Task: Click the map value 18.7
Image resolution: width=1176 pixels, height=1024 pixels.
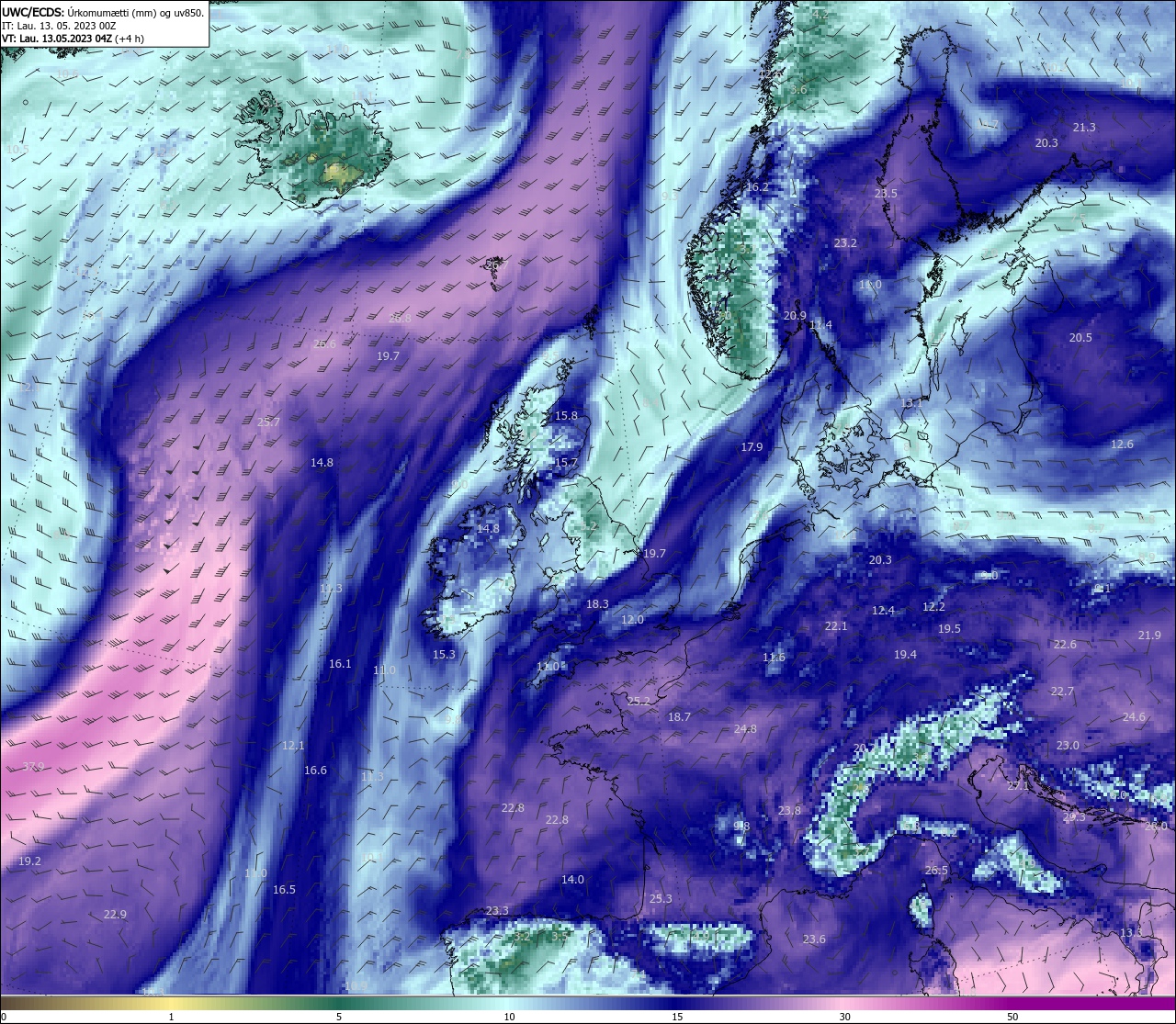Action: pos(679,717)
